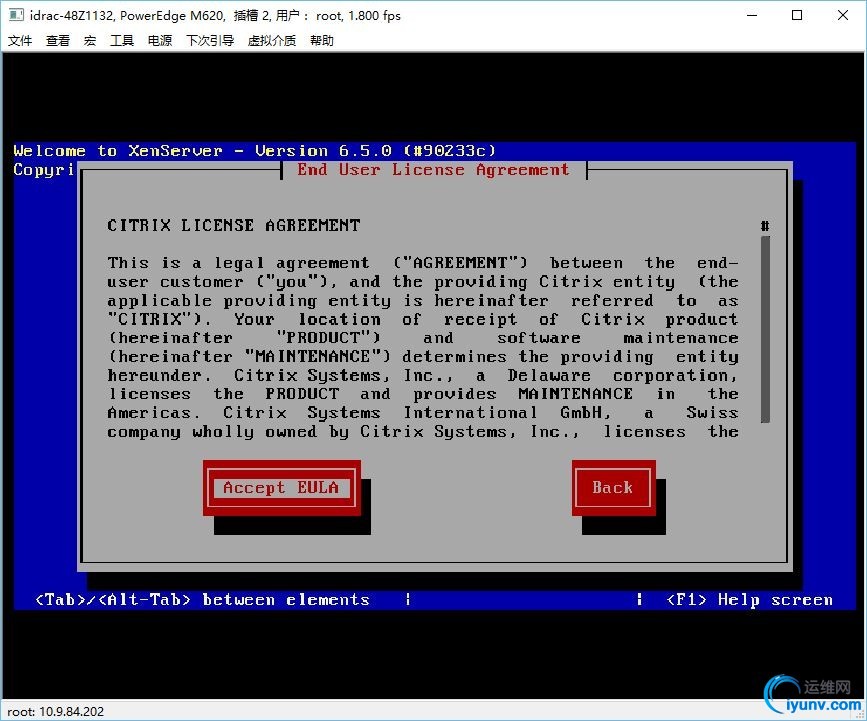Click the 'End User License Agreement' dialog title
Image resolution: width=867 pixels, height=721 pixels.
pyautogui.click(x=433, y=169)
